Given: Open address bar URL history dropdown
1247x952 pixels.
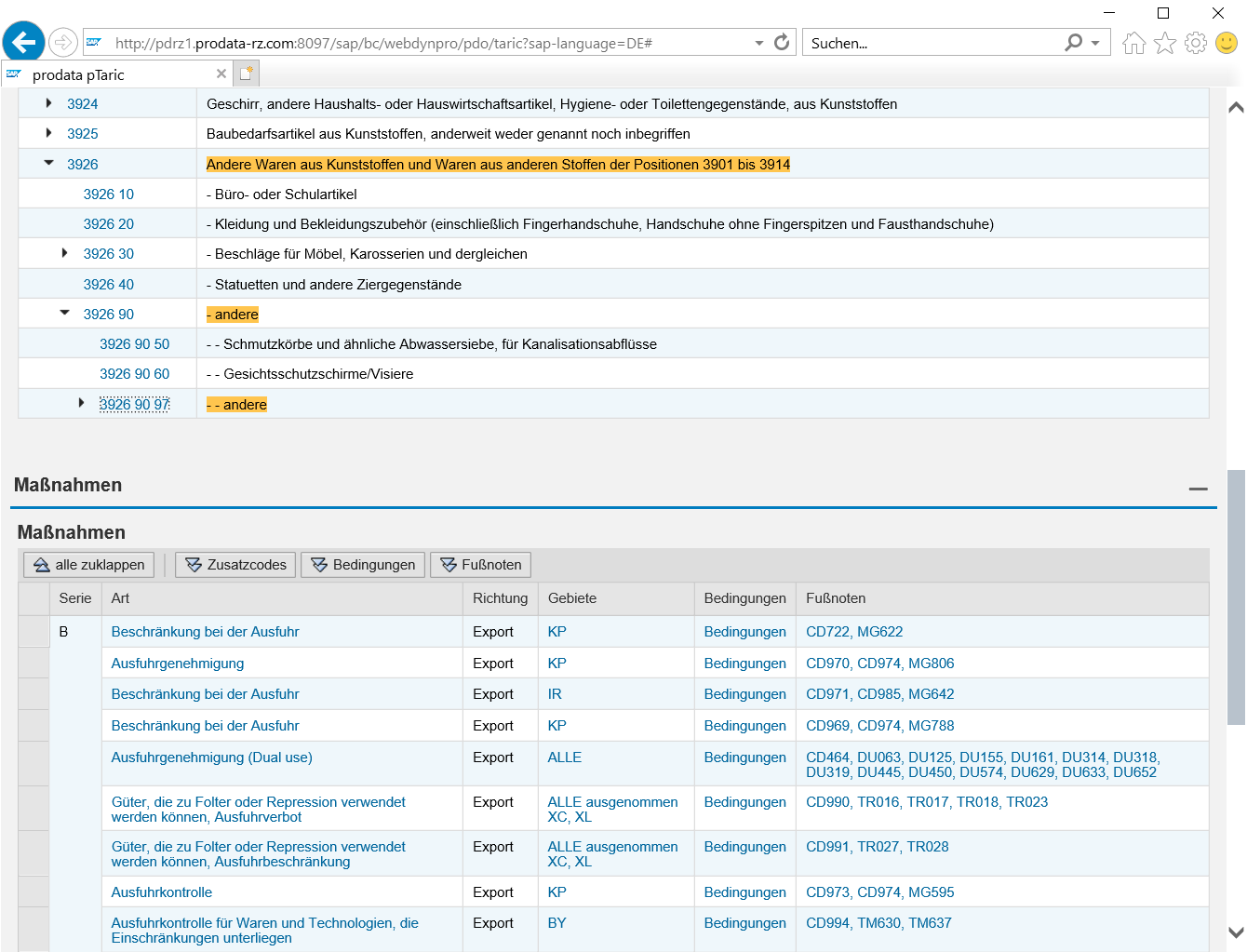Looking at the screenshot, I should 759,43.
